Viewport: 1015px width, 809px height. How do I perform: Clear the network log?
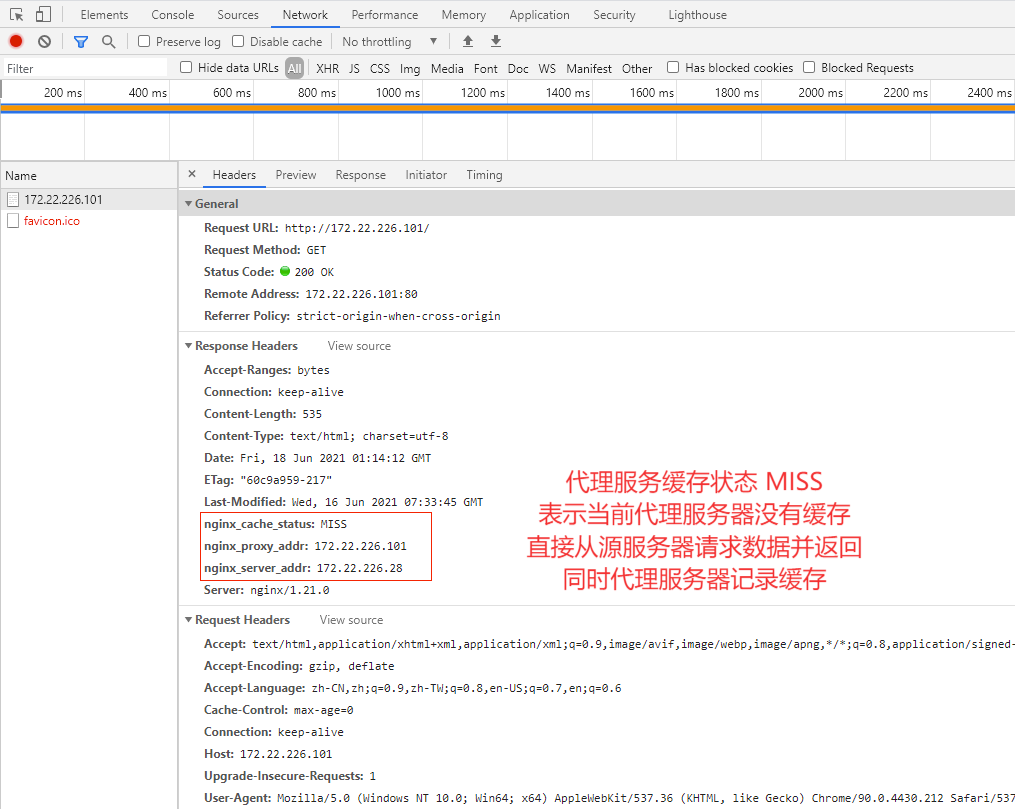(44, 41)
